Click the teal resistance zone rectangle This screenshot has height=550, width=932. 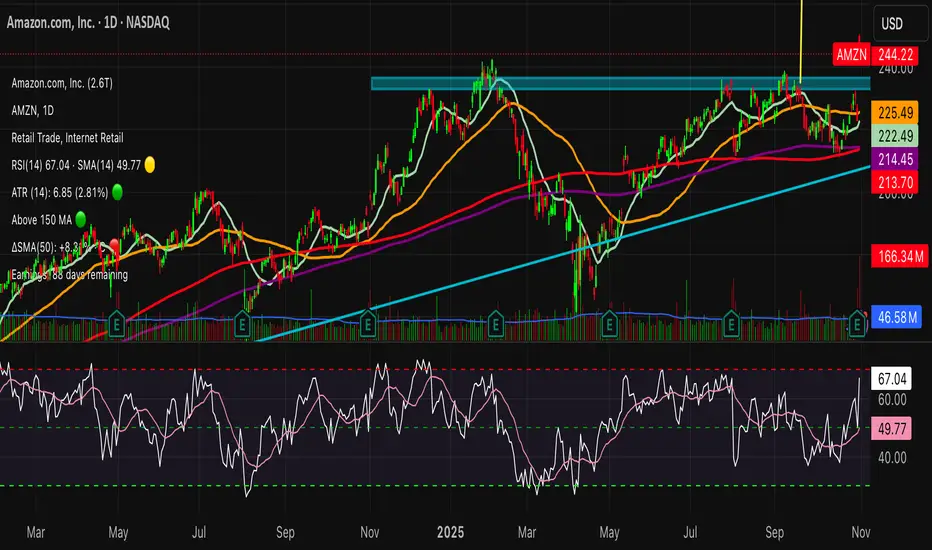coord(621,83)
